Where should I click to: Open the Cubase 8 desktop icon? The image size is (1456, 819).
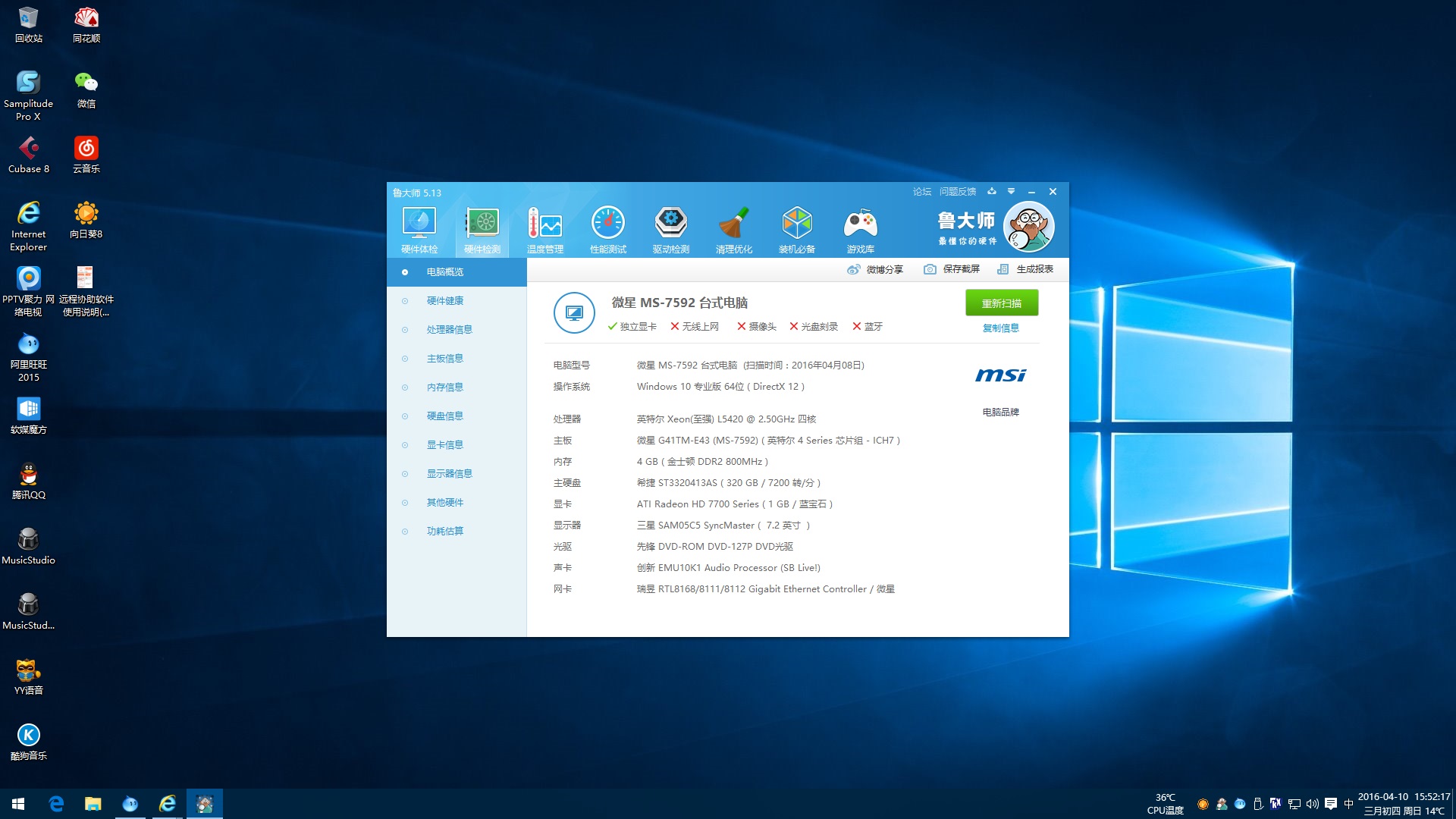tap(29, 155)
